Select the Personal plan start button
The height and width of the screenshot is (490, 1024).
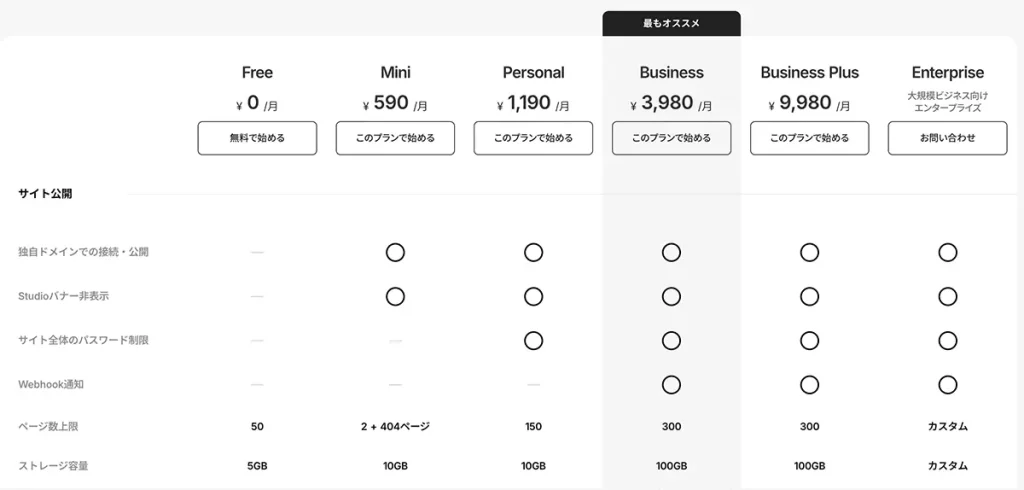point(534,138)
